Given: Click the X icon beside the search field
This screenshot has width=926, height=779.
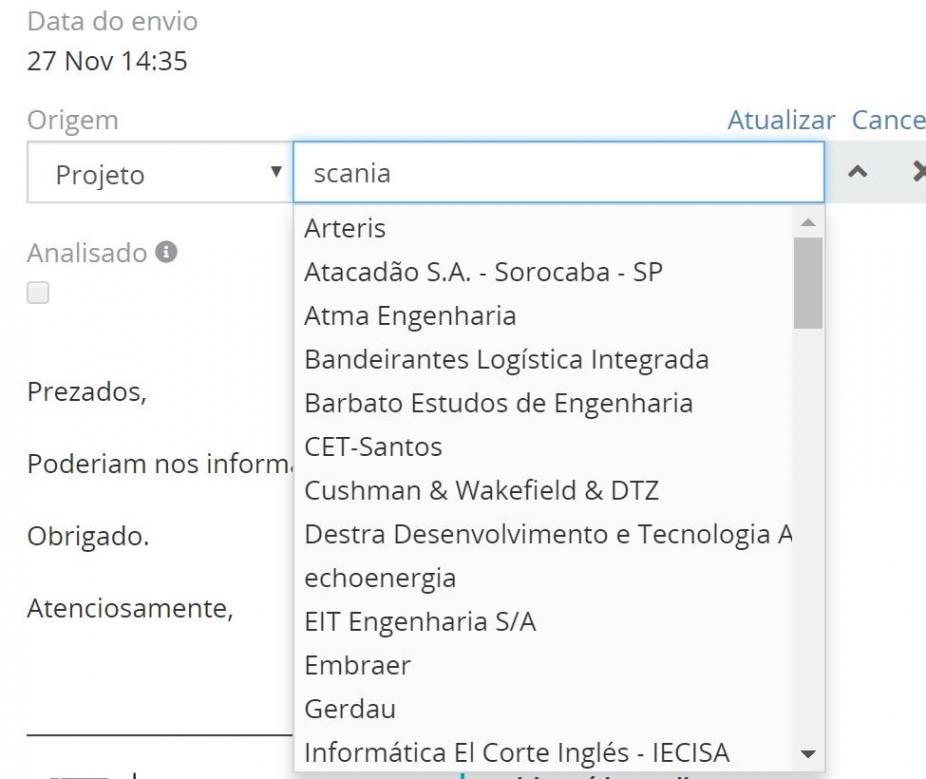Looking at the screenshot, I should click(x=918, y=174).
